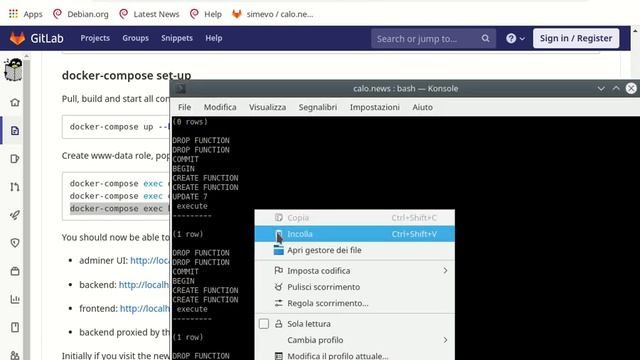The image size is (640, 360).
Task: Minimize Konsole with the down chevron
Action: tap(601, 89)
